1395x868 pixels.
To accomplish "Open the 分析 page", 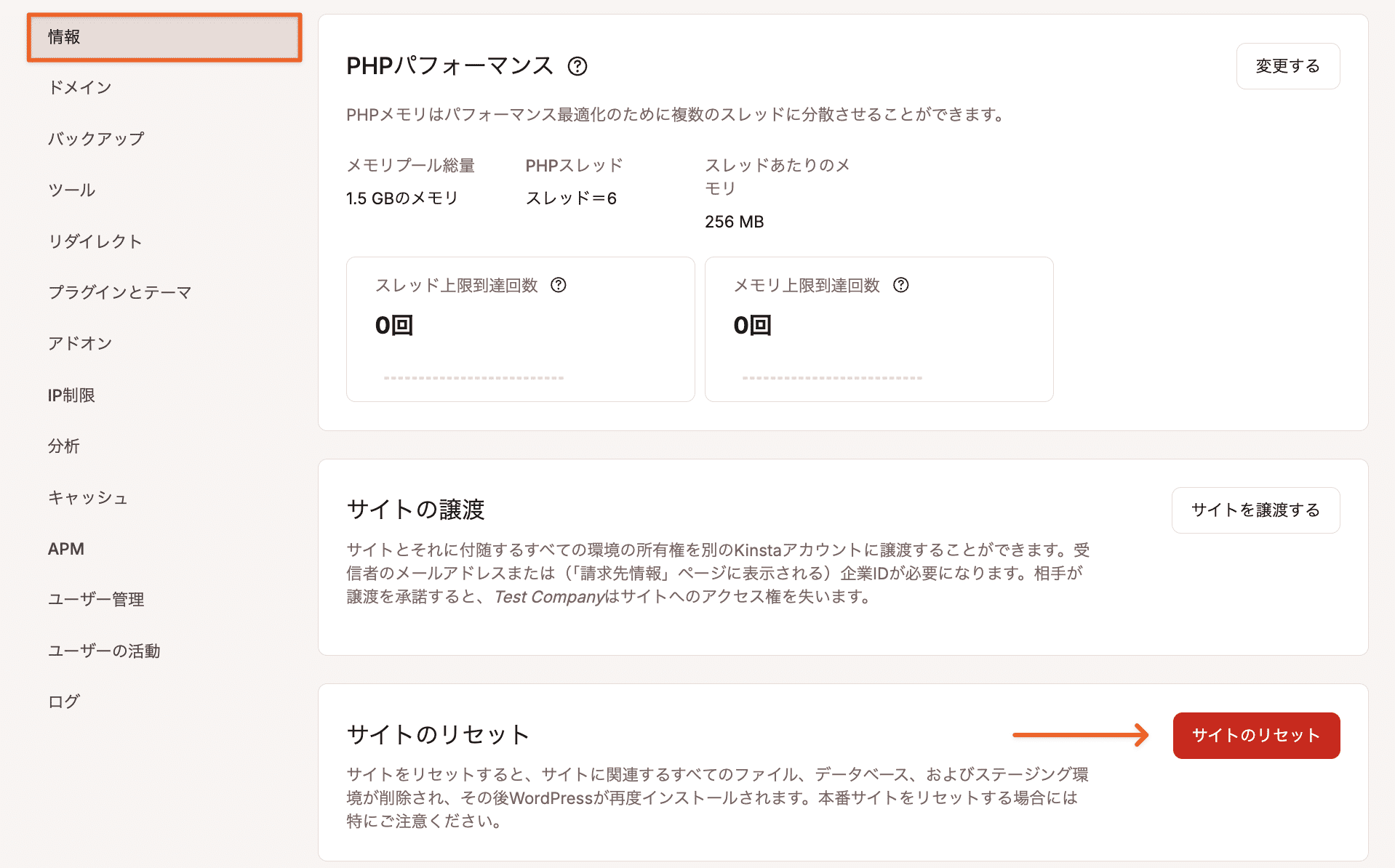I will (x=64, y=446).
